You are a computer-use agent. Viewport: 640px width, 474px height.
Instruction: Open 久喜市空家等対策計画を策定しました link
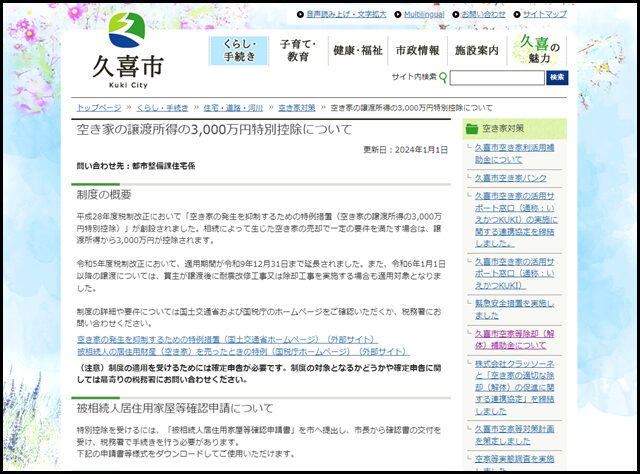click(514, 435)
